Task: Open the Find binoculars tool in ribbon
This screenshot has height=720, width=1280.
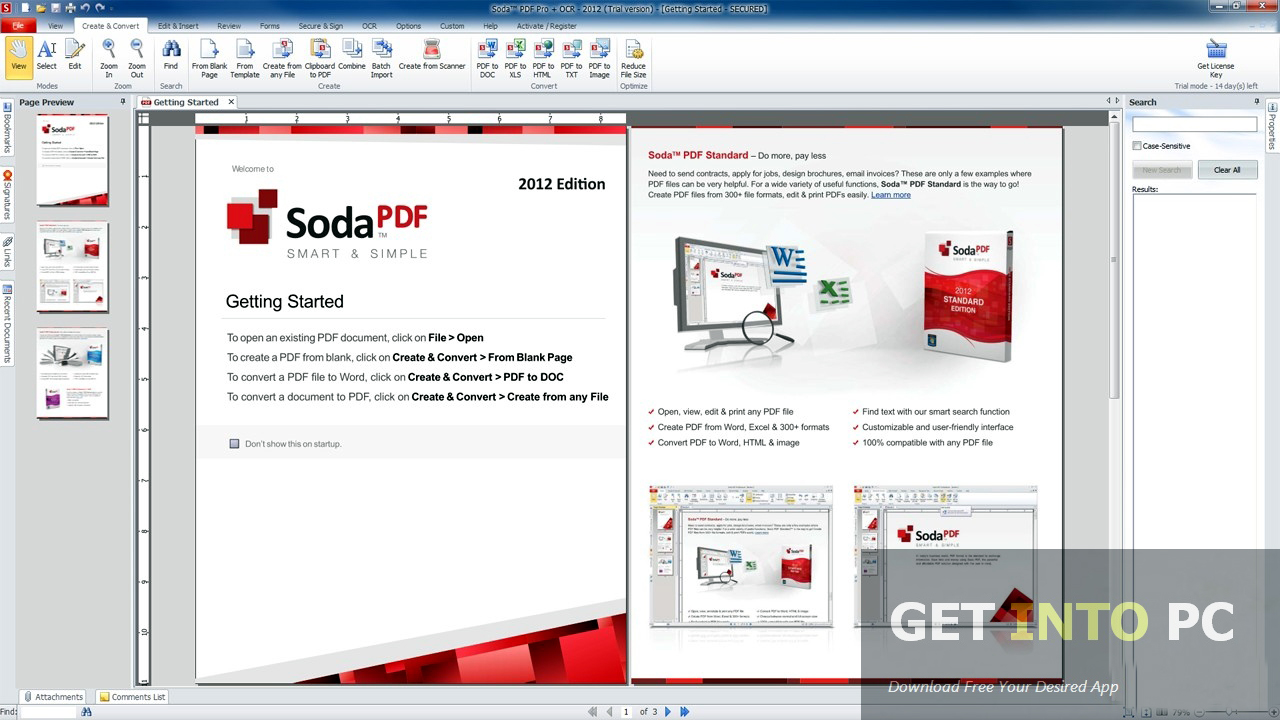Action: point(171,56)
